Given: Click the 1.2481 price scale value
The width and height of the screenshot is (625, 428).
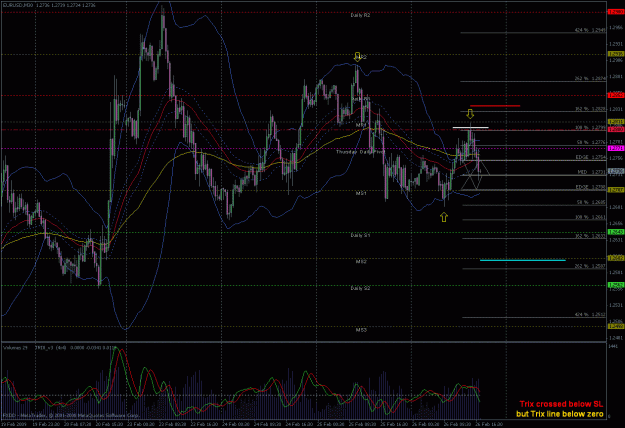Looking at the screenshot, I should click(x=616, y=338).
